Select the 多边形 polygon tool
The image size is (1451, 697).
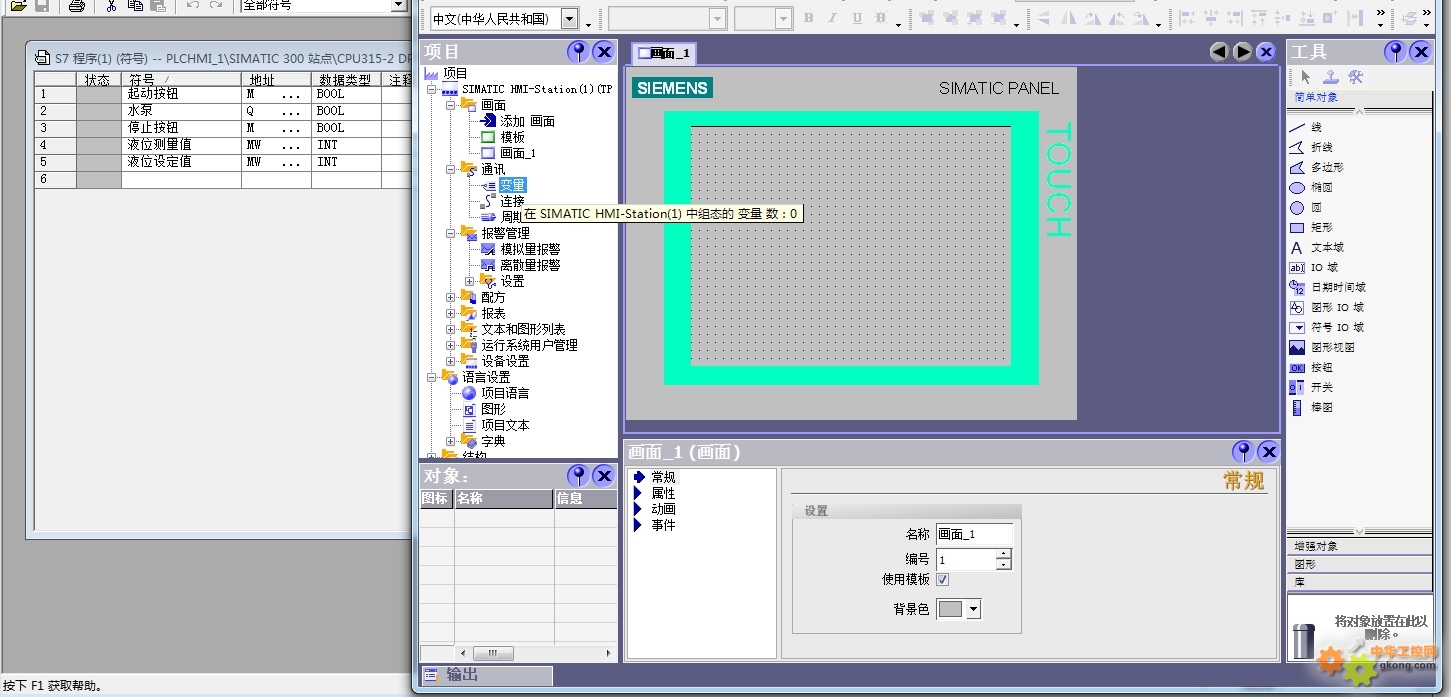click(x=1316, y=167)
